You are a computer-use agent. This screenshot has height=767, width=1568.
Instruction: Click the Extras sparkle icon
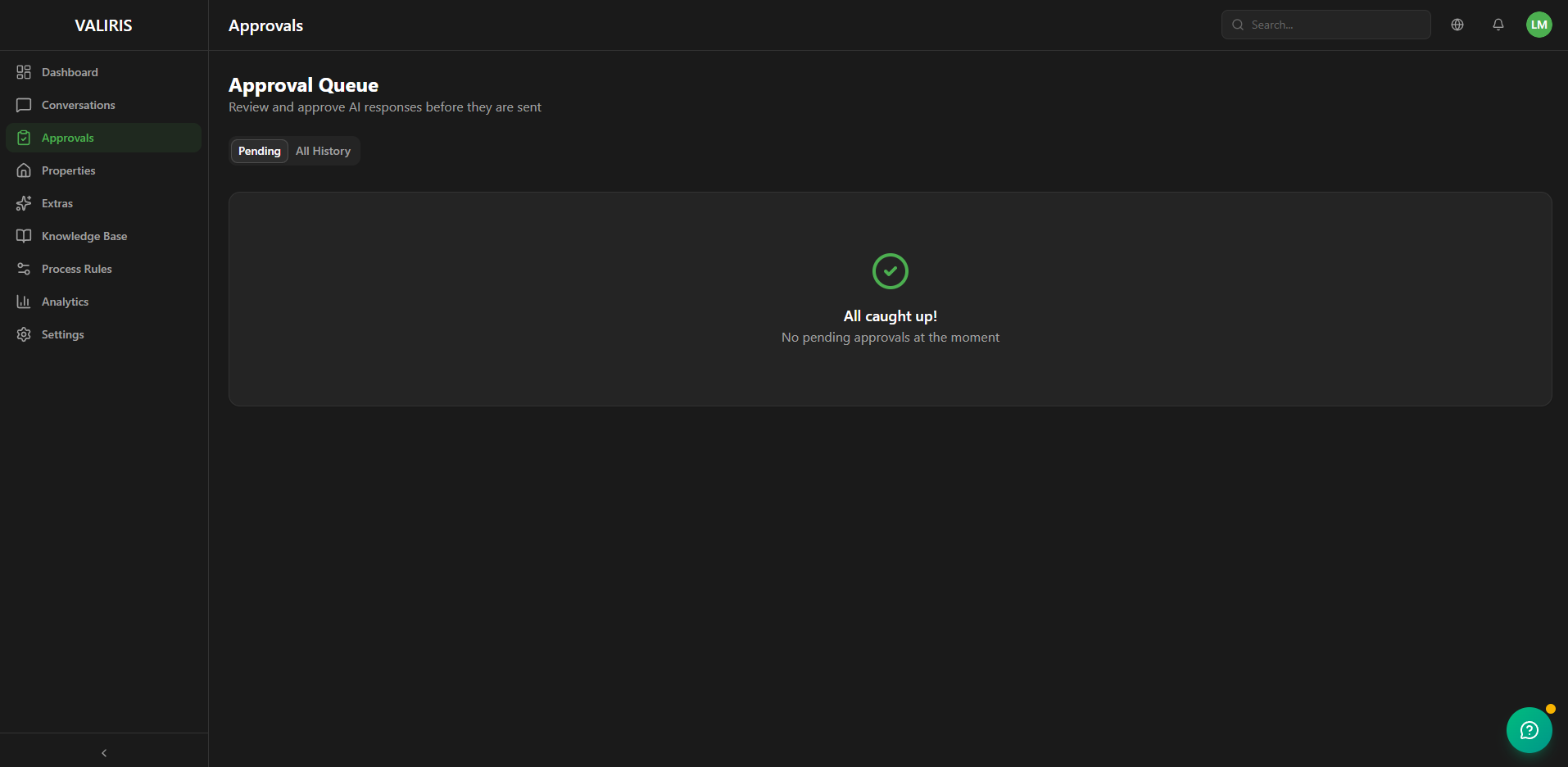click(24, 203)
